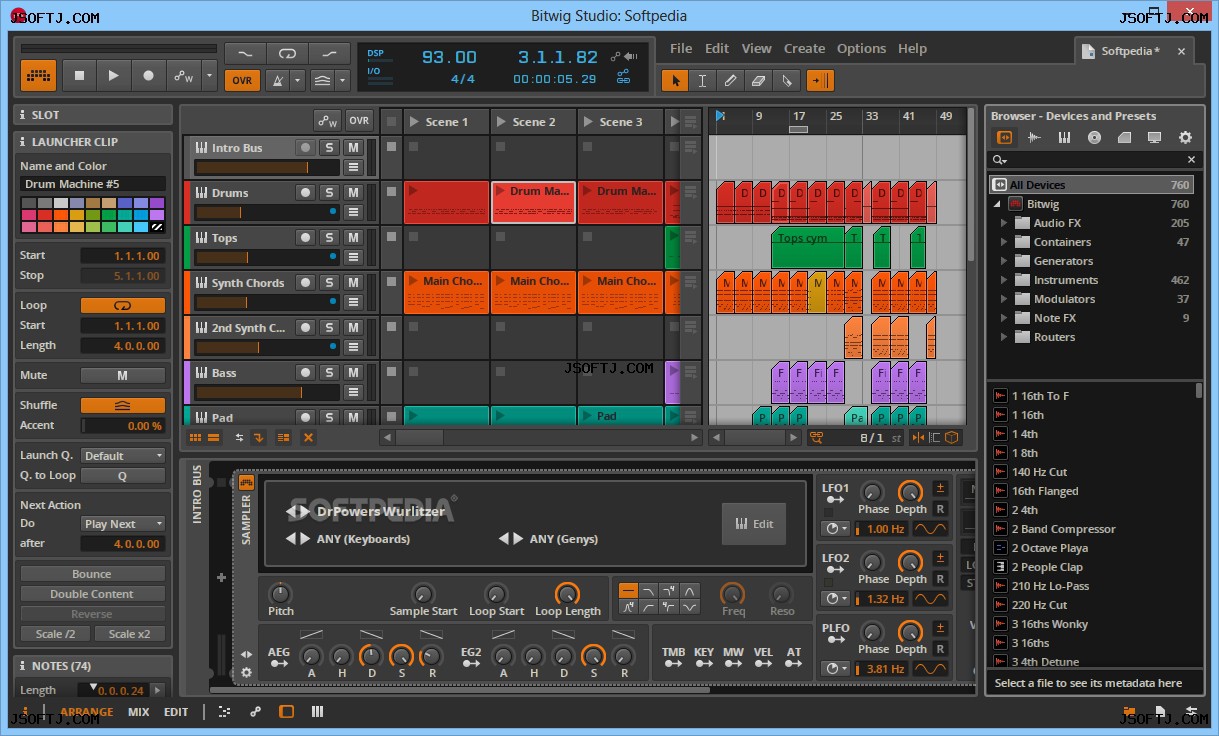Click the Scale x2 button

(x=130, y=634)
